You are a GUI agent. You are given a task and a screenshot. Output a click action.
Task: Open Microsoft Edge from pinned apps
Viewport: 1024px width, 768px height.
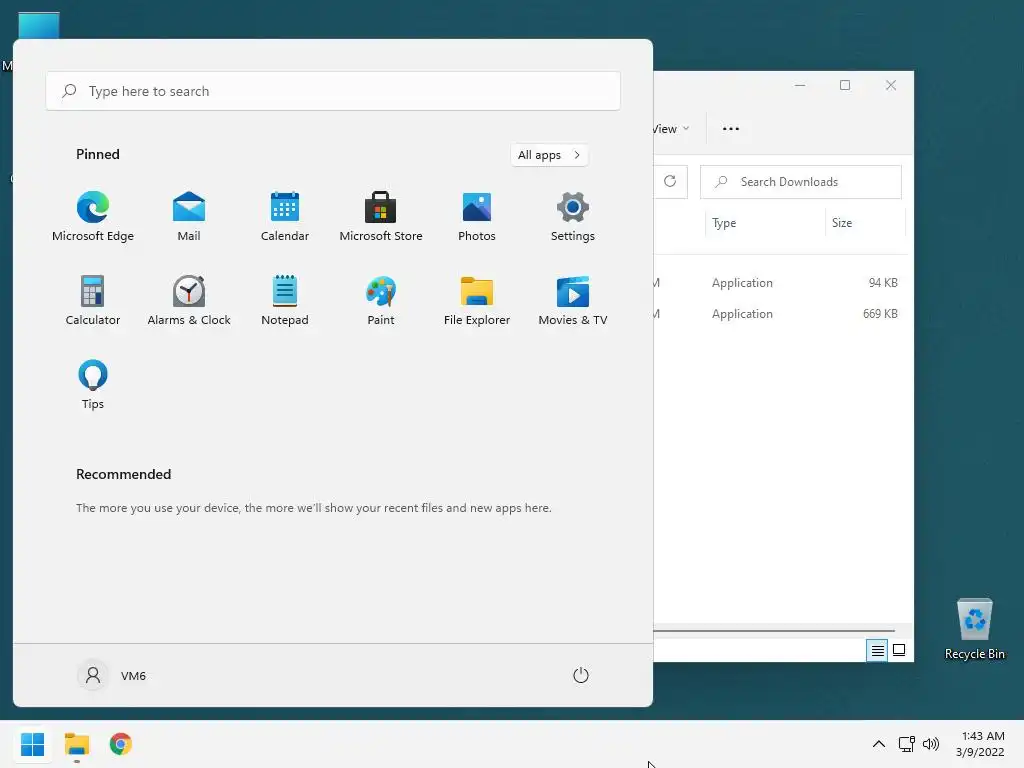point(93,217)
